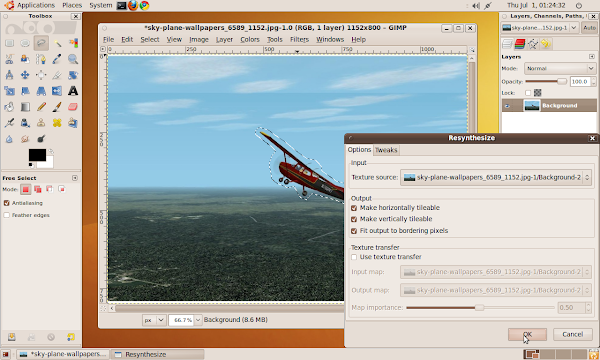The width and height of the screenshot is (600, 360).
Task: Select the Paintbrush tool
Action: (x=57, y=107)
